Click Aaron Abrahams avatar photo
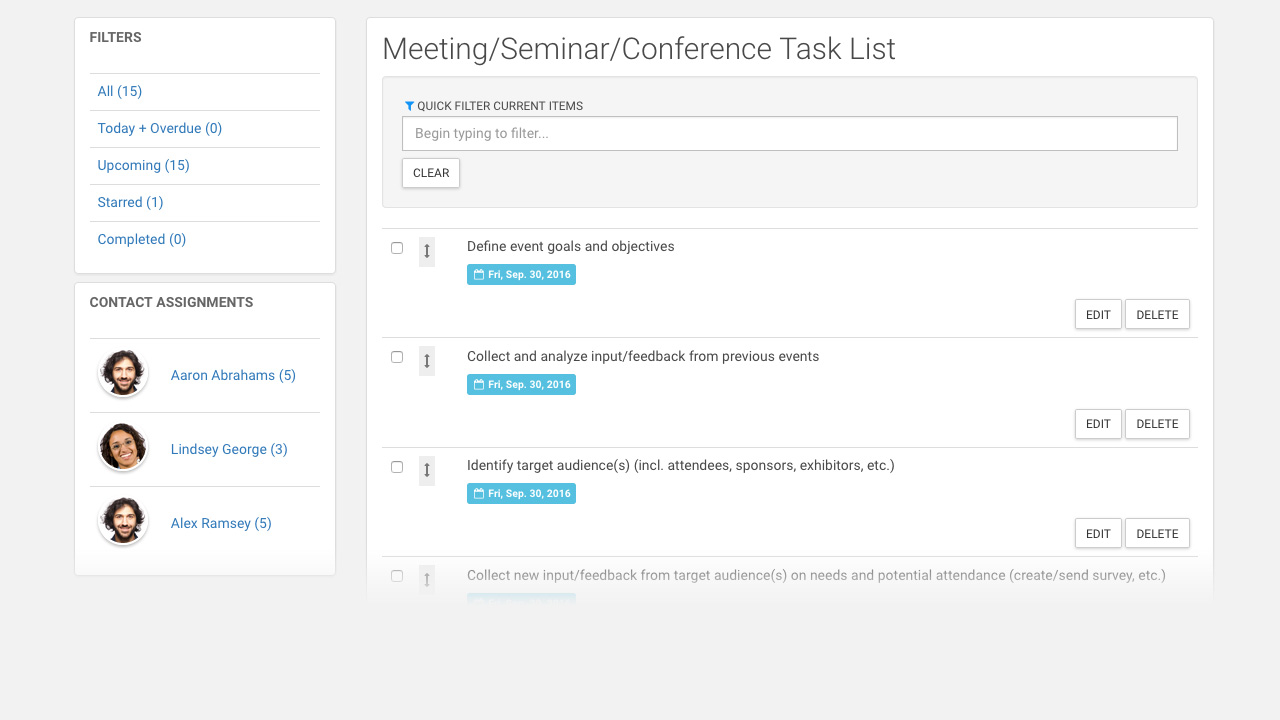1280x720 pixels. 123,374
